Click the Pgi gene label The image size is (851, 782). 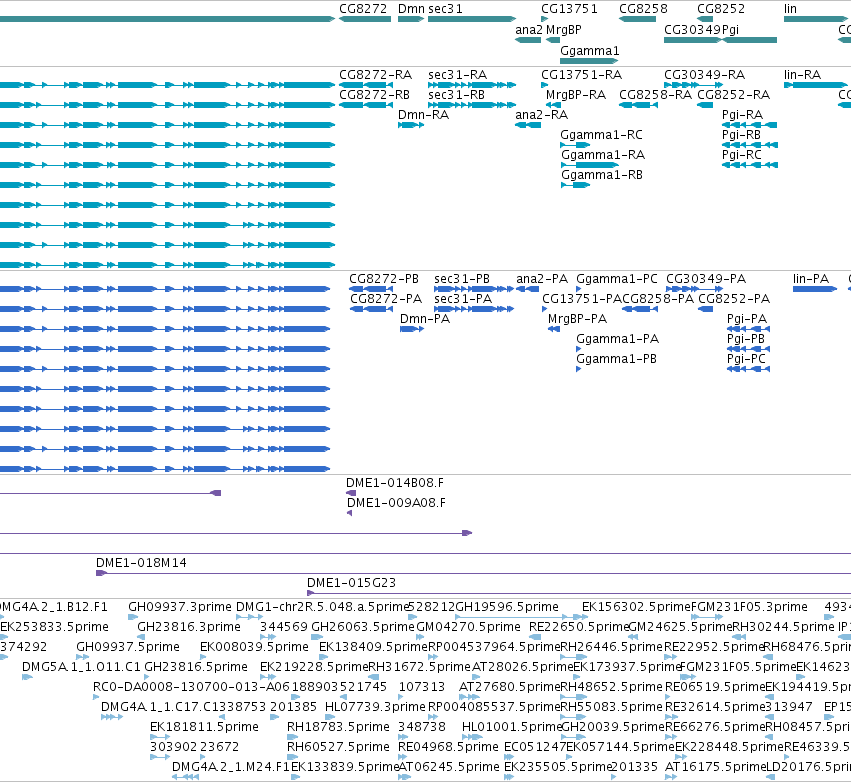pos(731,29)
